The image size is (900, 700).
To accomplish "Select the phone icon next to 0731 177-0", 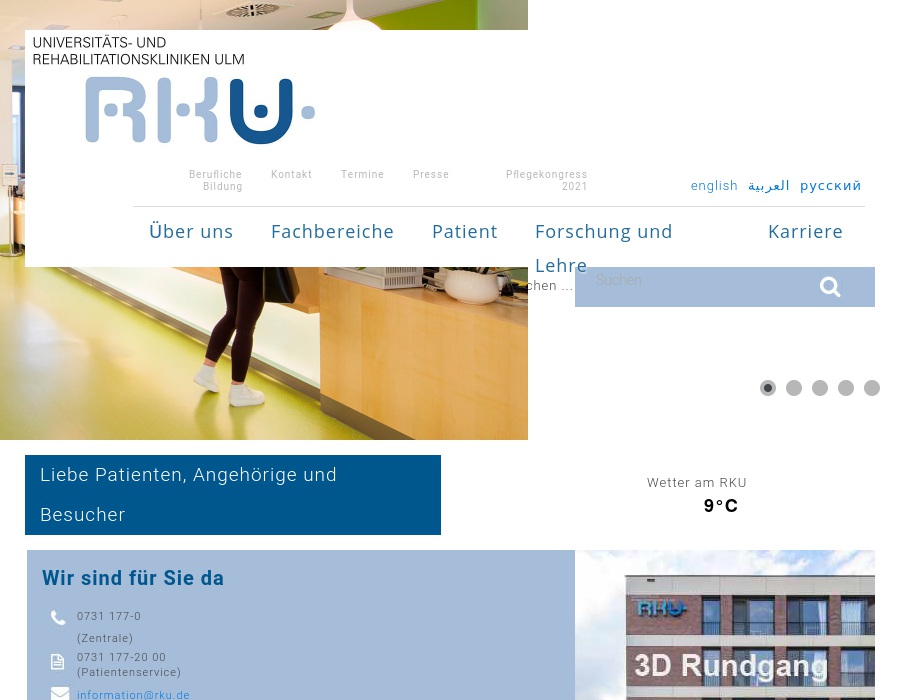I will 58,618.
